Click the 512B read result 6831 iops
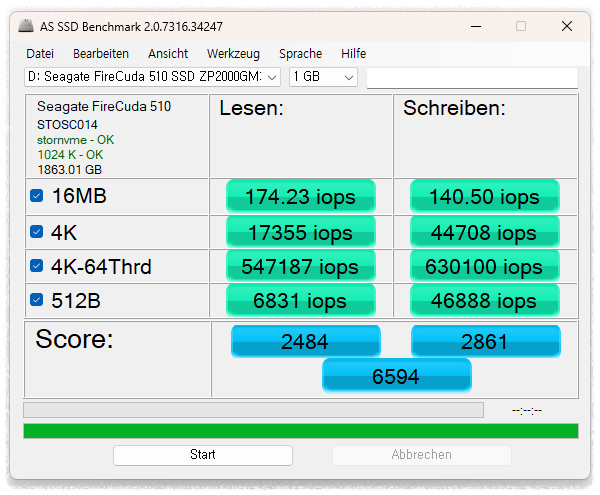600x495 pixels. point(301,300)
